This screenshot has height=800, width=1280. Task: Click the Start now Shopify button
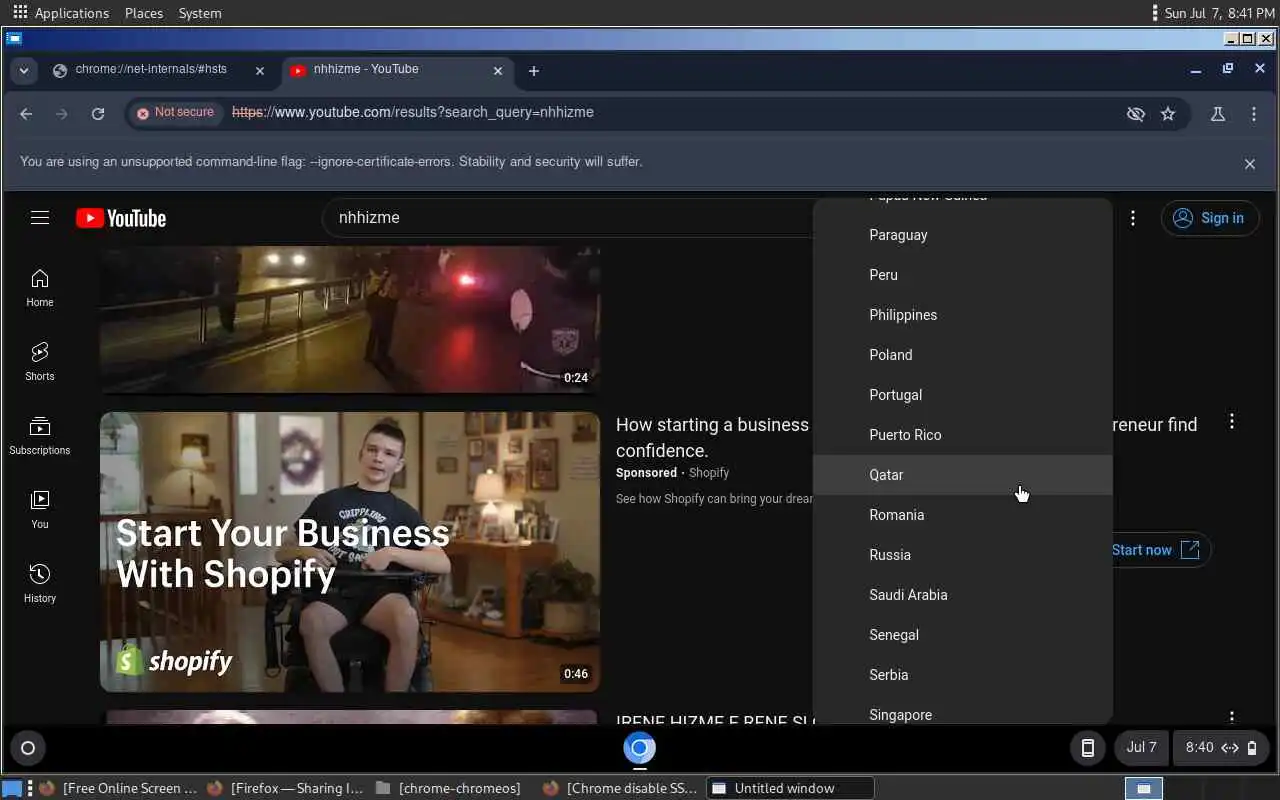[x=1156, y=550]
